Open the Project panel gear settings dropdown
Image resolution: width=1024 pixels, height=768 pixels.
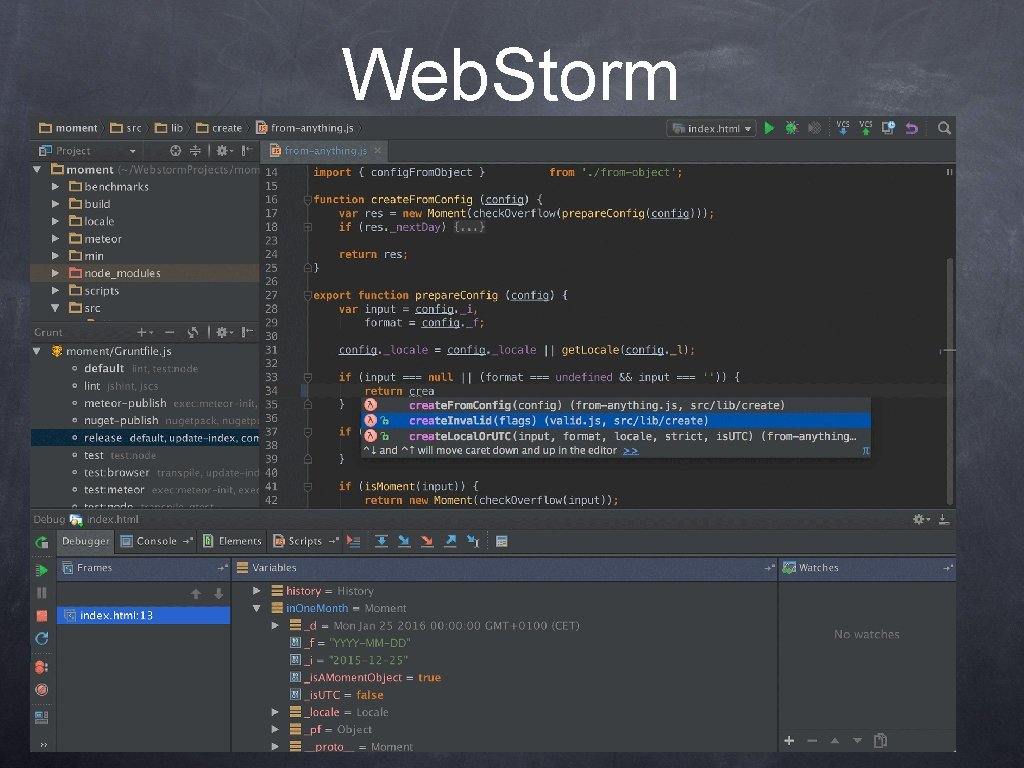225,151
